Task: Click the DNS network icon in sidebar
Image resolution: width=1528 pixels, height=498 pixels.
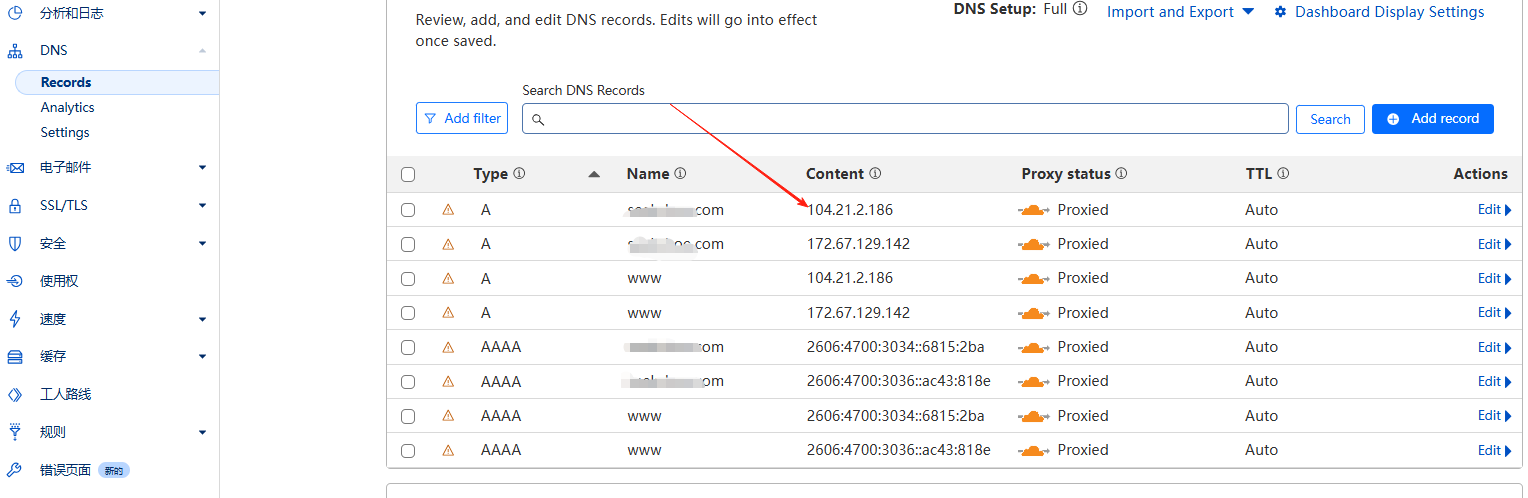Action: pyautogui.click(x=15, y=51)
